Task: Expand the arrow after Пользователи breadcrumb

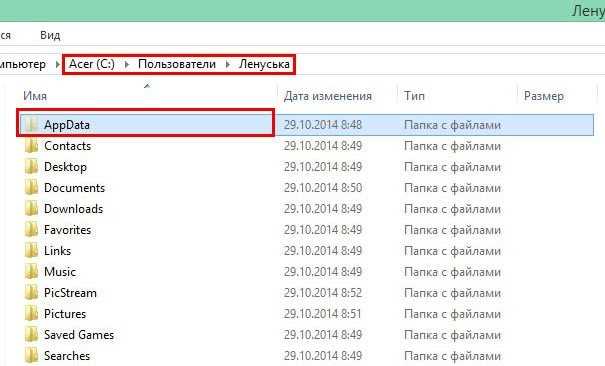Action: point(227,64)
